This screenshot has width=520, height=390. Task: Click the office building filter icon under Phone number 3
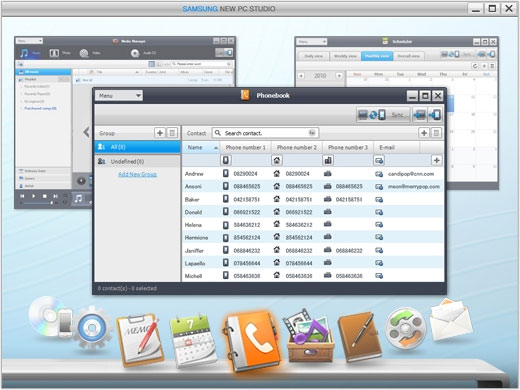click(328, 160)
